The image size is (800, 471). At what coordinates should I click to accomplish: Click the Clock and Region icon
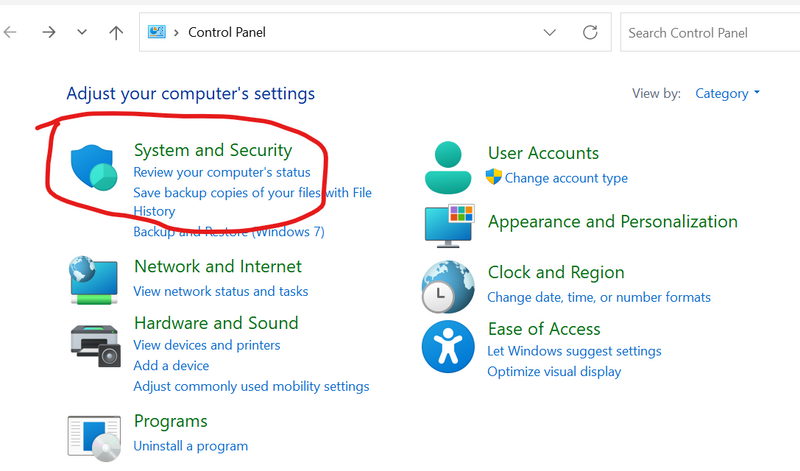(x=447, y=285)
